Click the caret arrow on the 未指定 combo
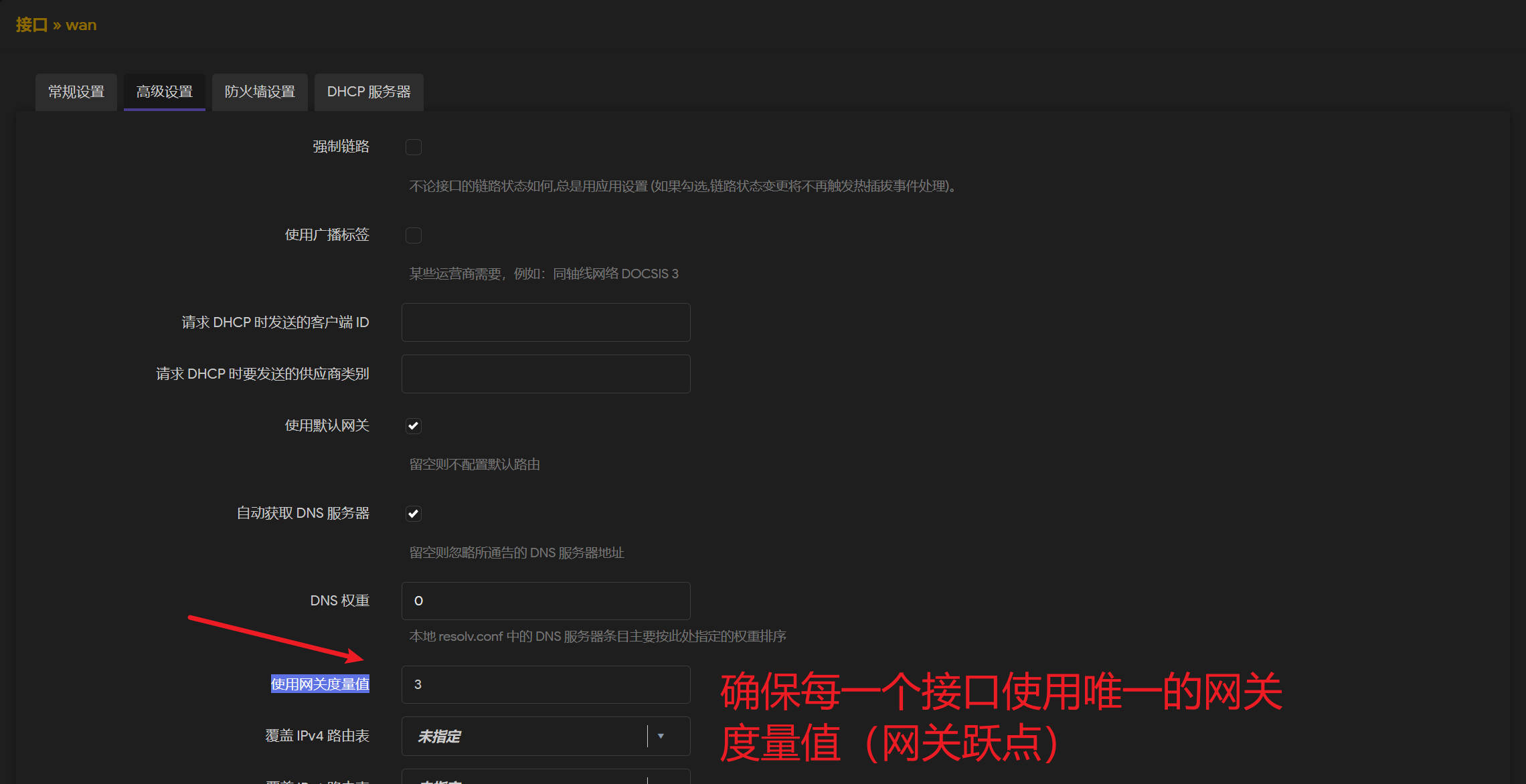The width and height of the screenshot is (1526, 784). click(x=661, y=736)
